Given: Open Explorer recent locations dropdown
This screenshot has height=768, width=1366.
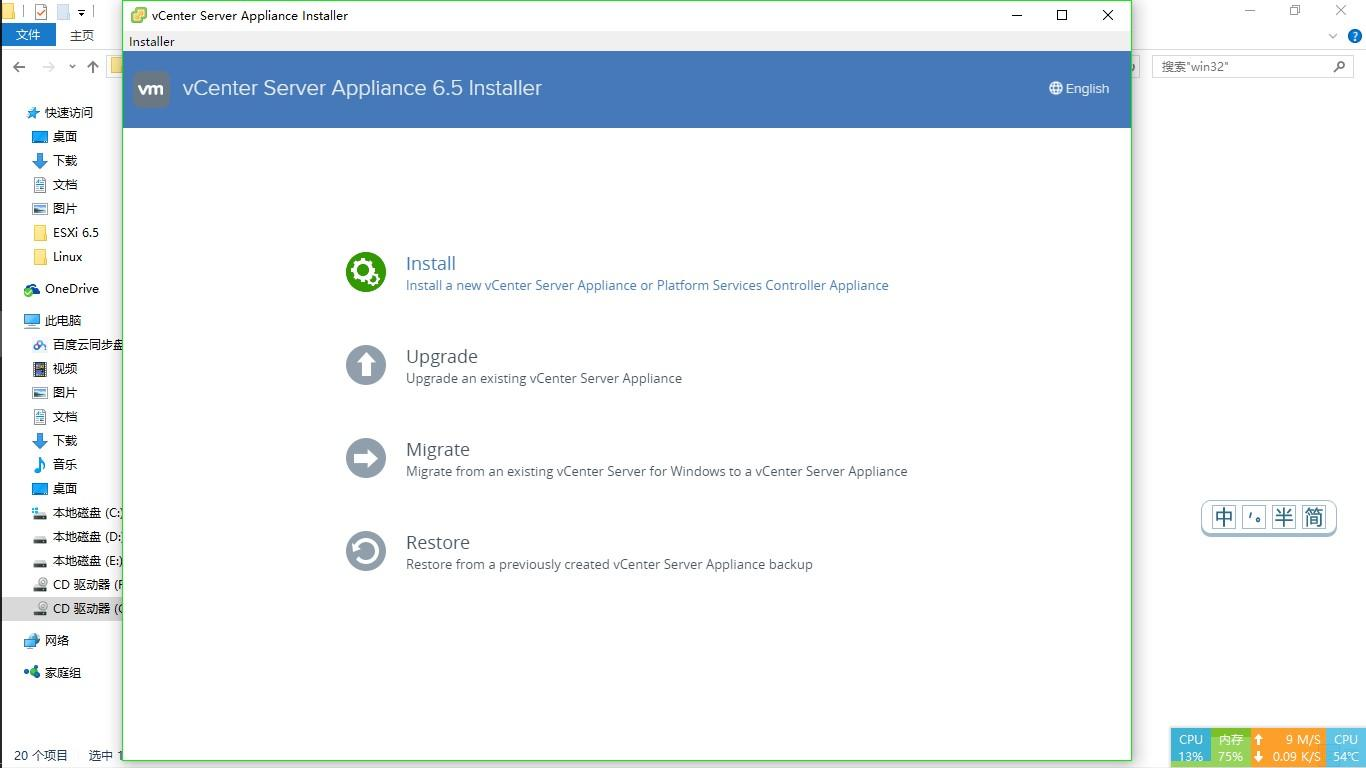Looking at the screenshot, I should [x=72, y=67].
